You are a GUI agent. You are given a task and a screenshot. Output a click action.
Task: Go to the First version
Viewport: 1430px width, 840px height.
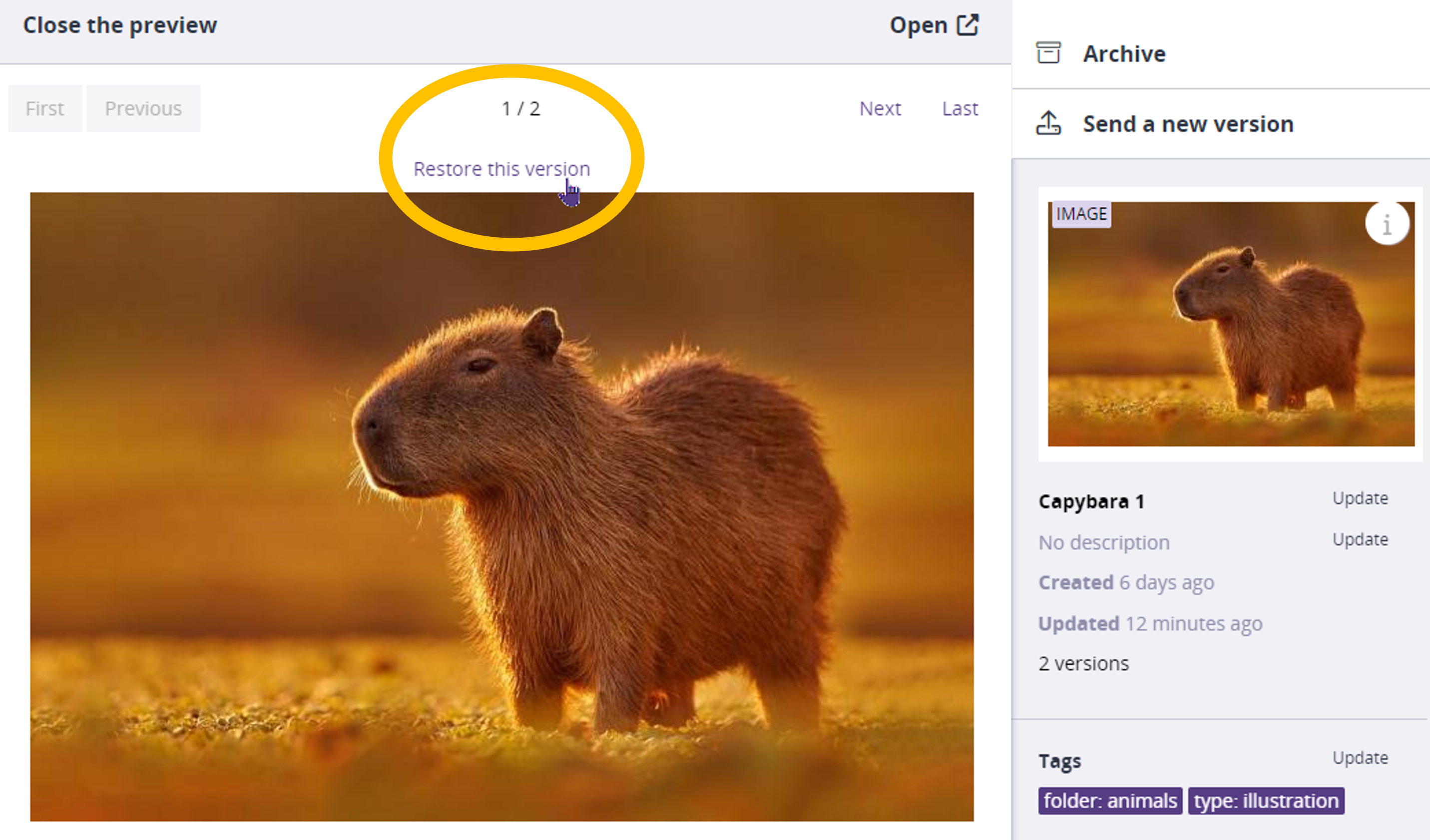[x=45, y=108]
